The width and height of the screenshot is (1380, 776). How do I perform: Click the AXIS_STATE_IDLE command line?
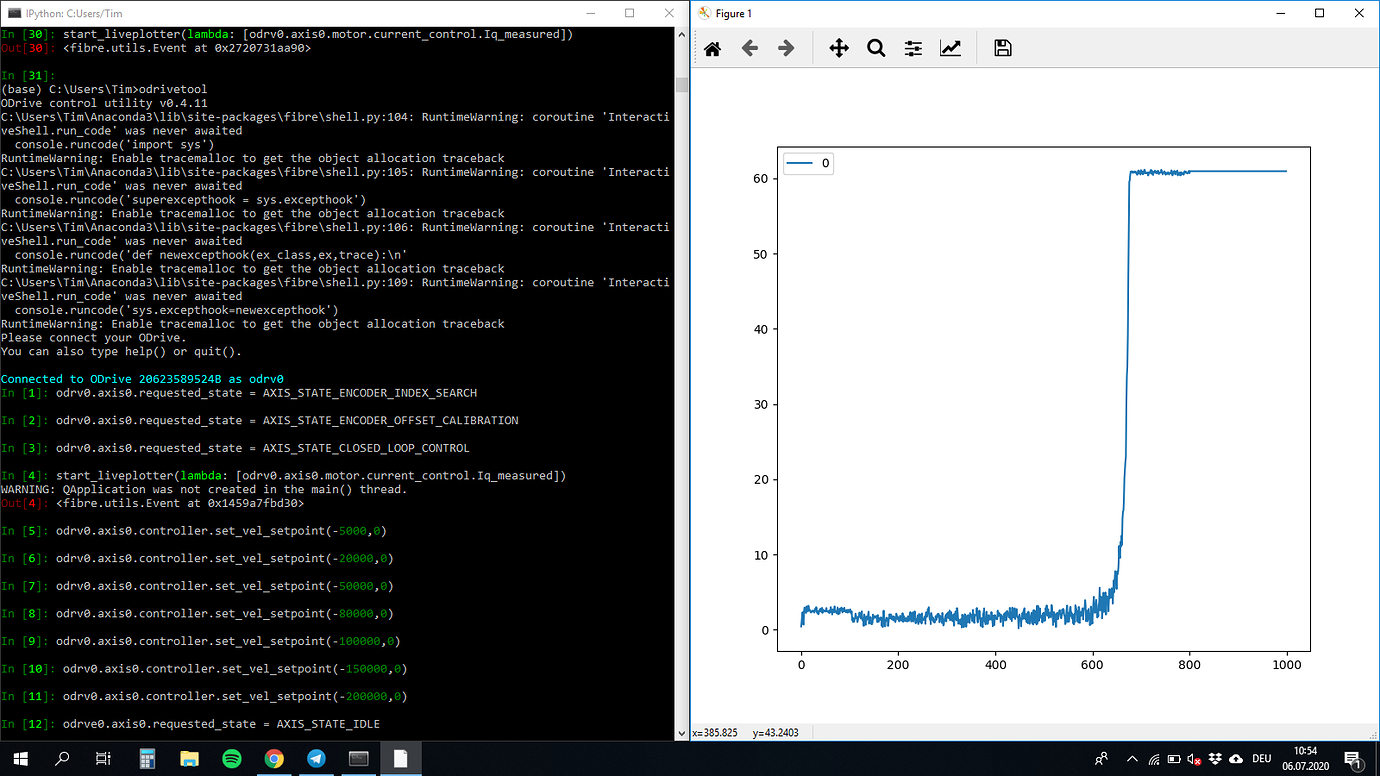tap(190, 724)
